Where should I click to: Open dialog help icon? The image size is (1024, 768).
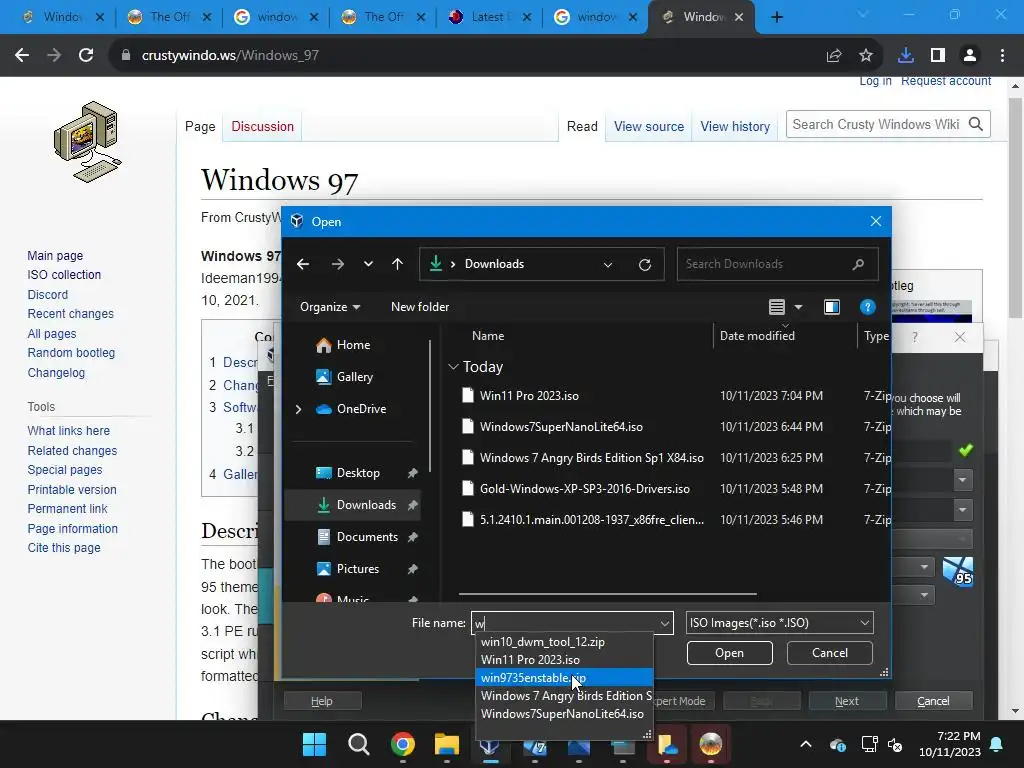tap(867, 307)
